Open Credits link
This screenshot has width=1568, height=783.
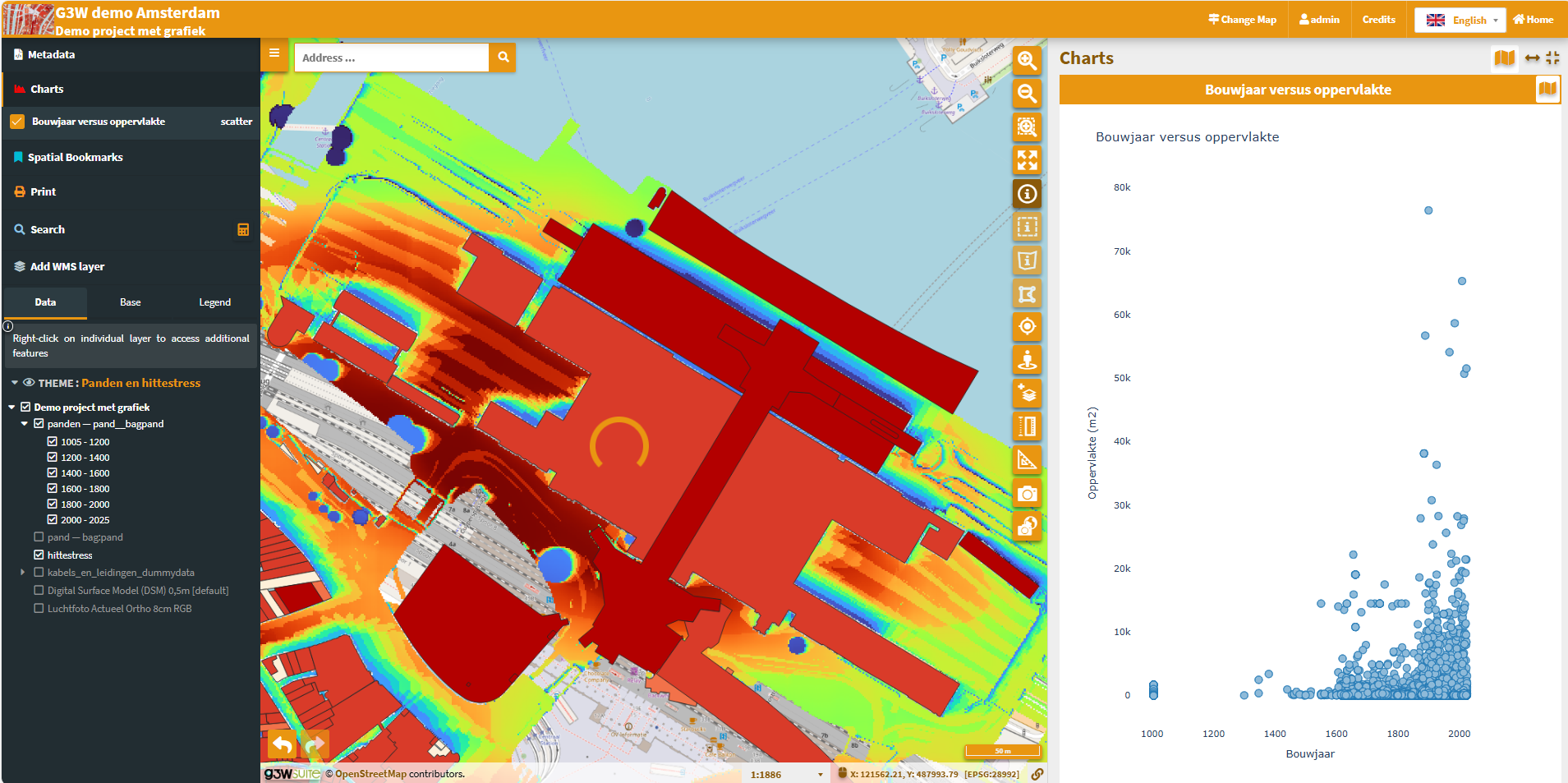[x=1378, y=20]
